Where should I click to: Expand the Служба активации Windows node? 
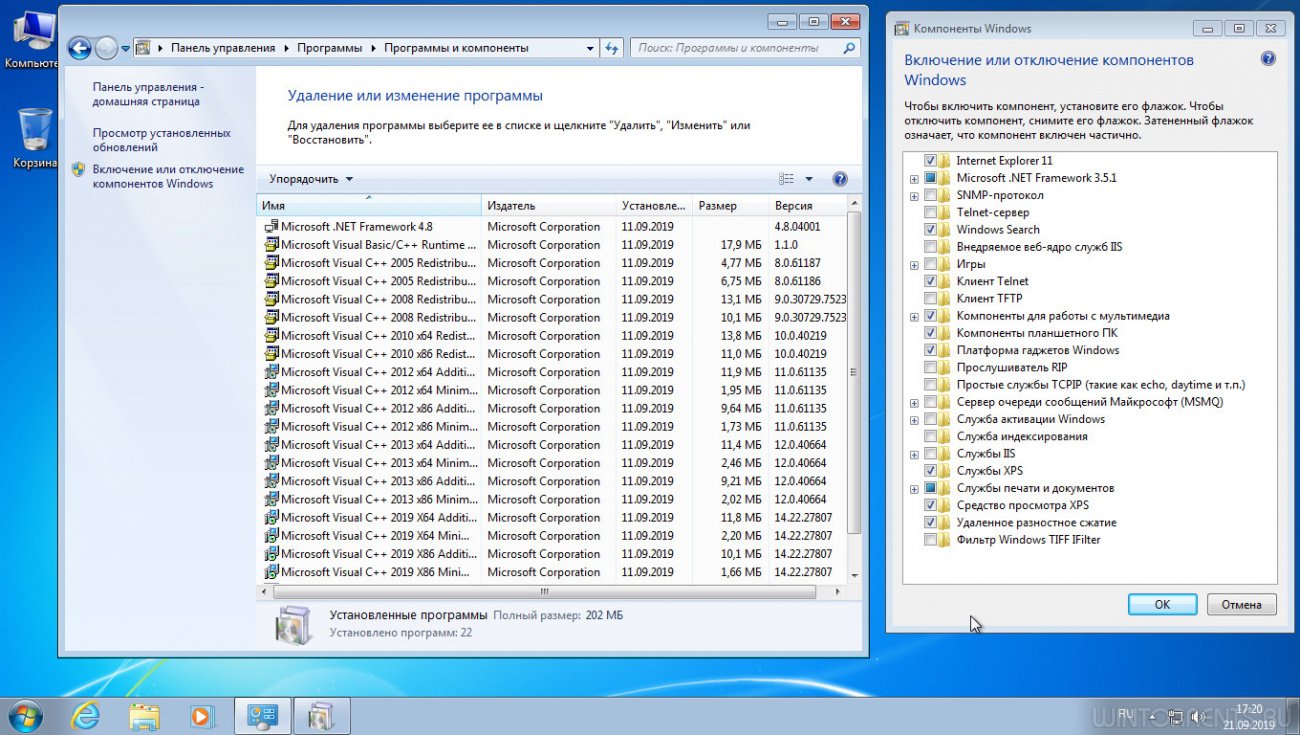pyautogui.click(x=914, y=420)
